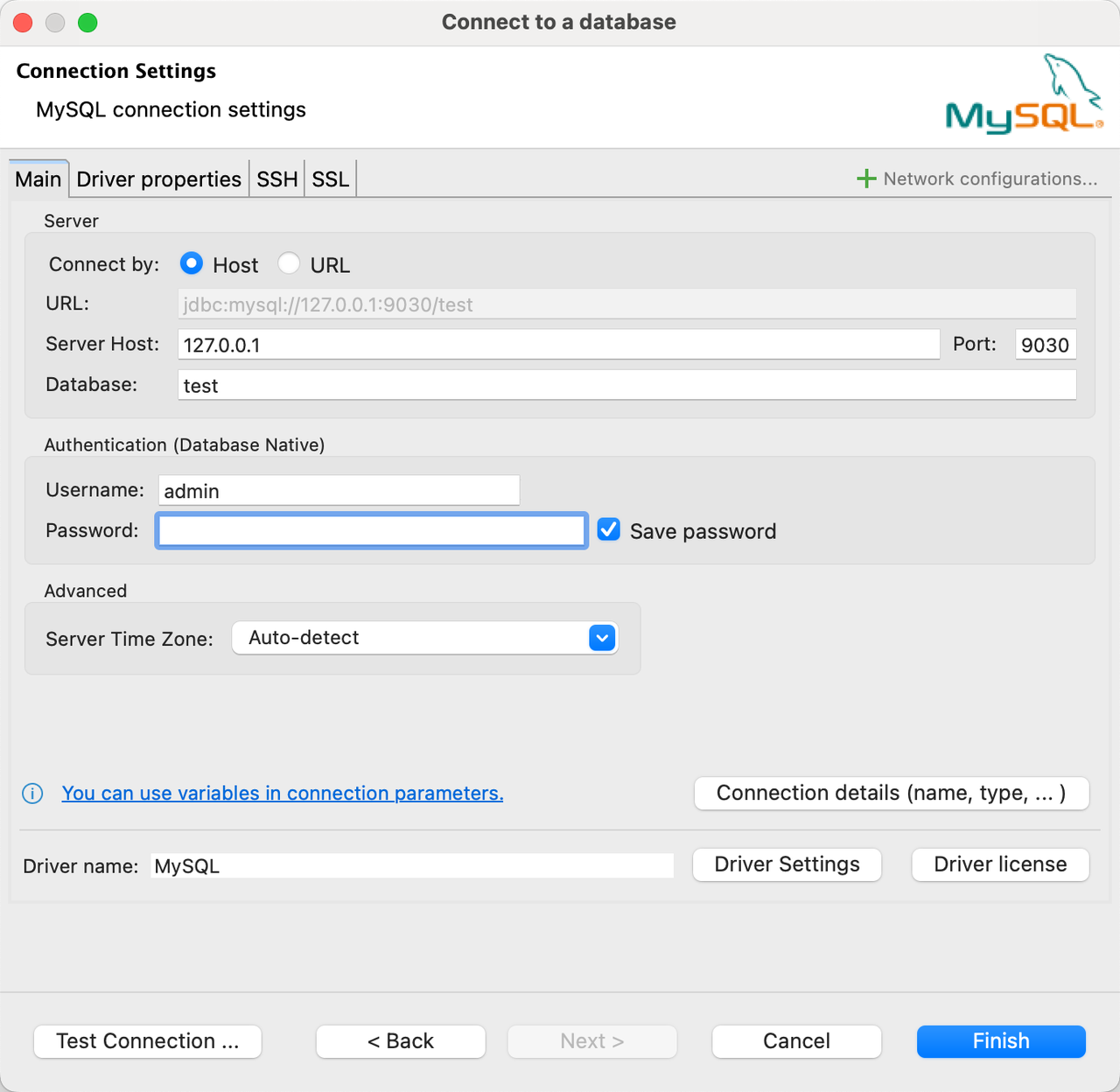Follow the connection parameters variables link
The image size is (1120, 1092).
coord(282,793)
